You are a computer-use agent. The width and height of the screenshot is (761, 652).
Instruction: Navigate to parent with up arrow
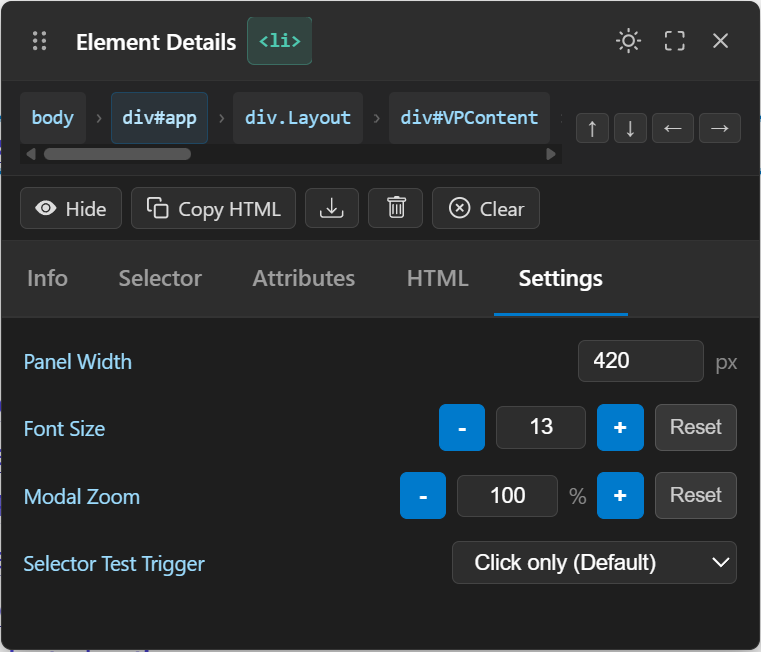click(x=592, y=128)
